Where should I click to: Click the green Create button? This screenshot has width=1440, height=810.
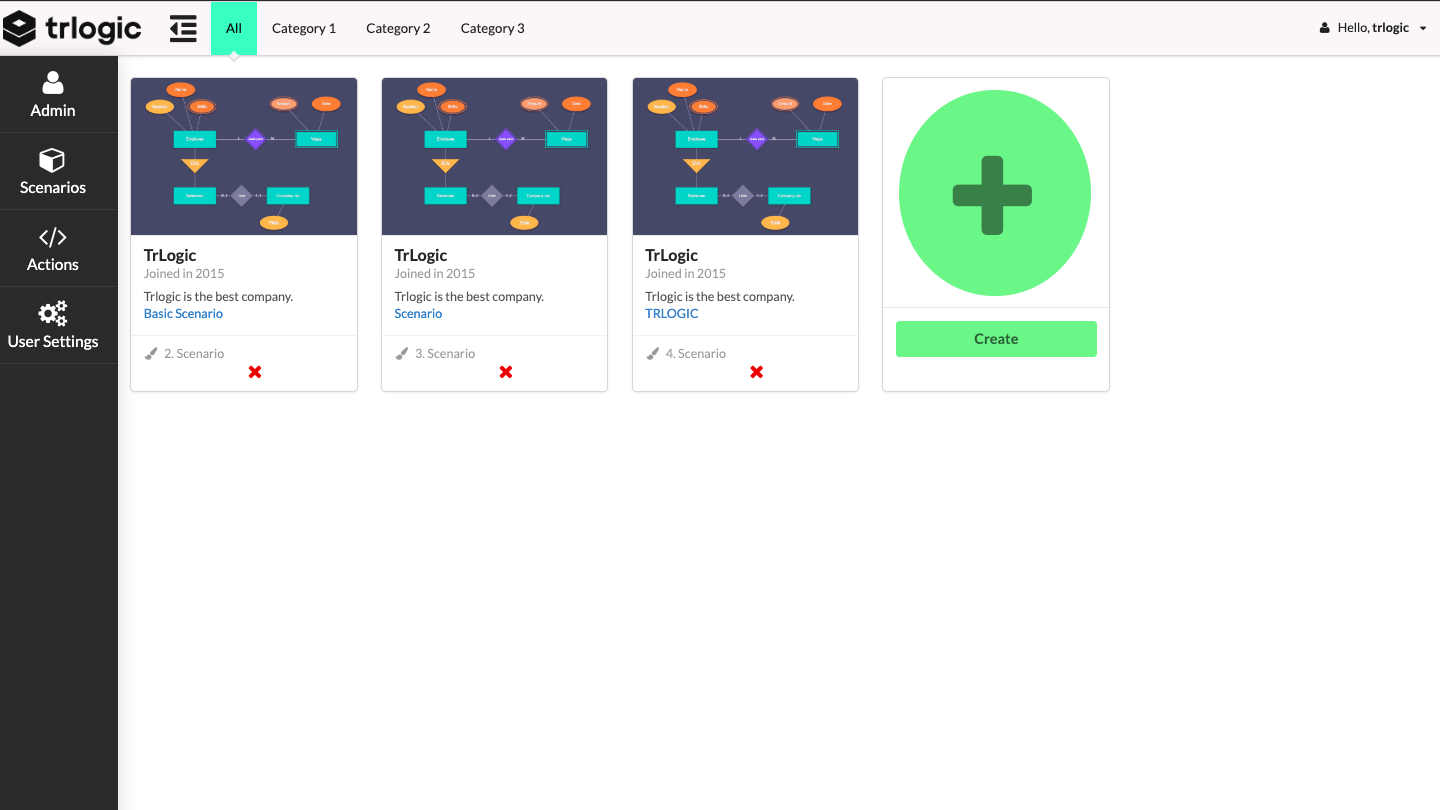pos(996,339)
